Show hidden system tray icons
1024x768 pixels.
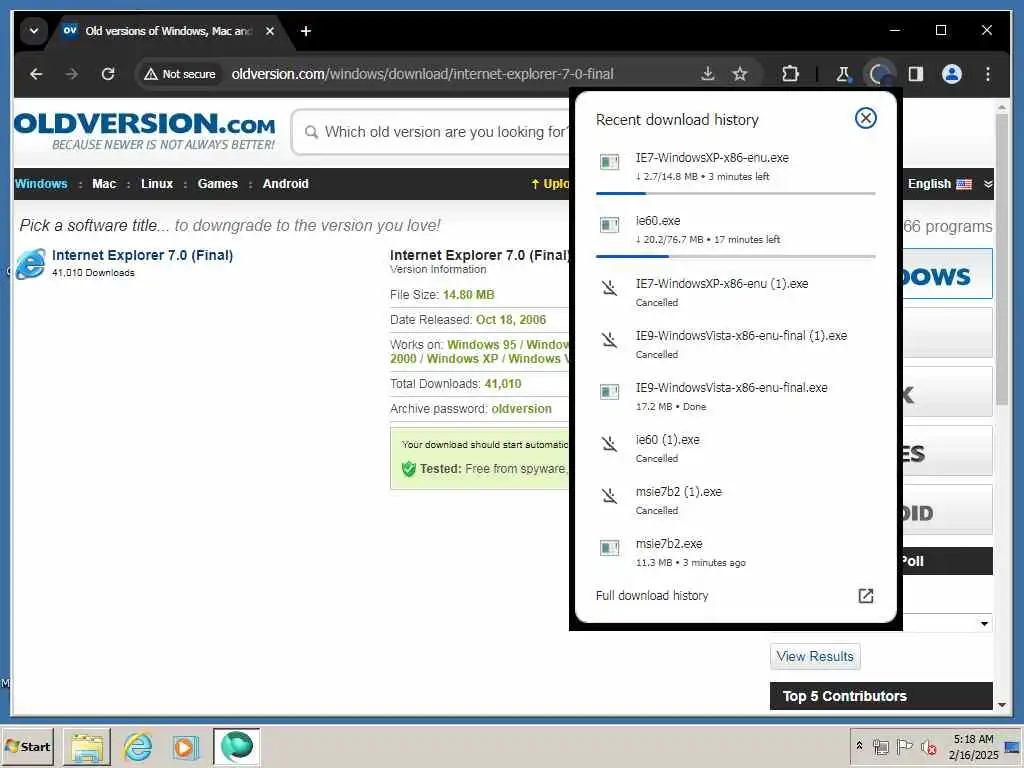click(859, 746)
